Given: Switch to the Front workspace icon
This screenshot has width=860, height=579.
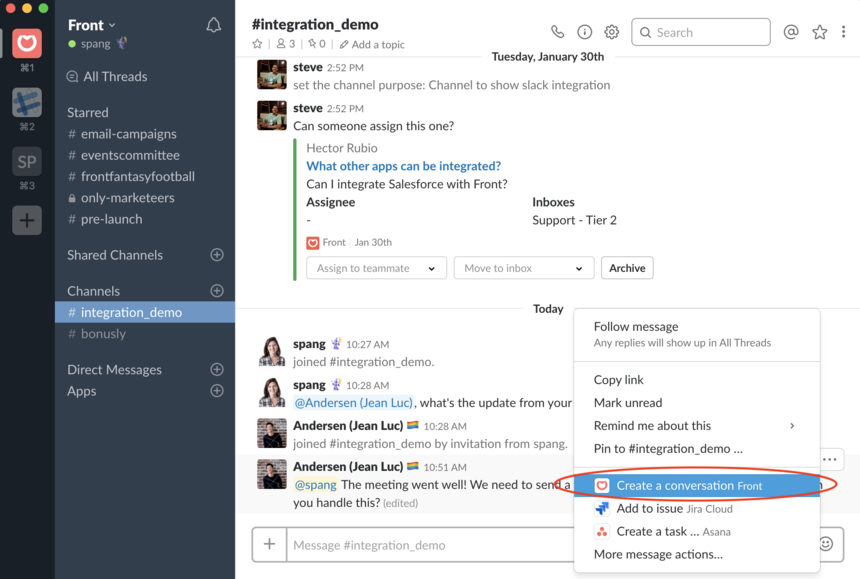Looking at the screenshot, I should point(27,43).
